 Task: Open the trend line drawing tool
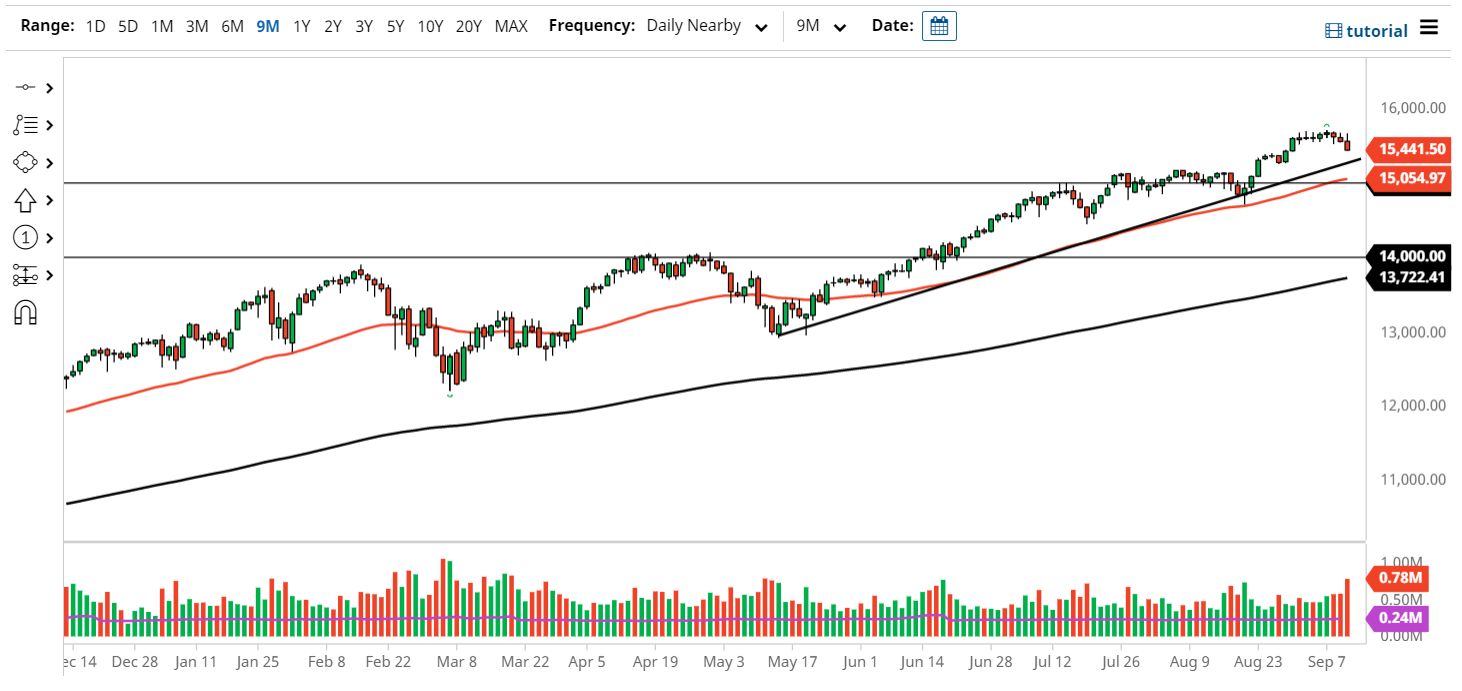(27, 124)
